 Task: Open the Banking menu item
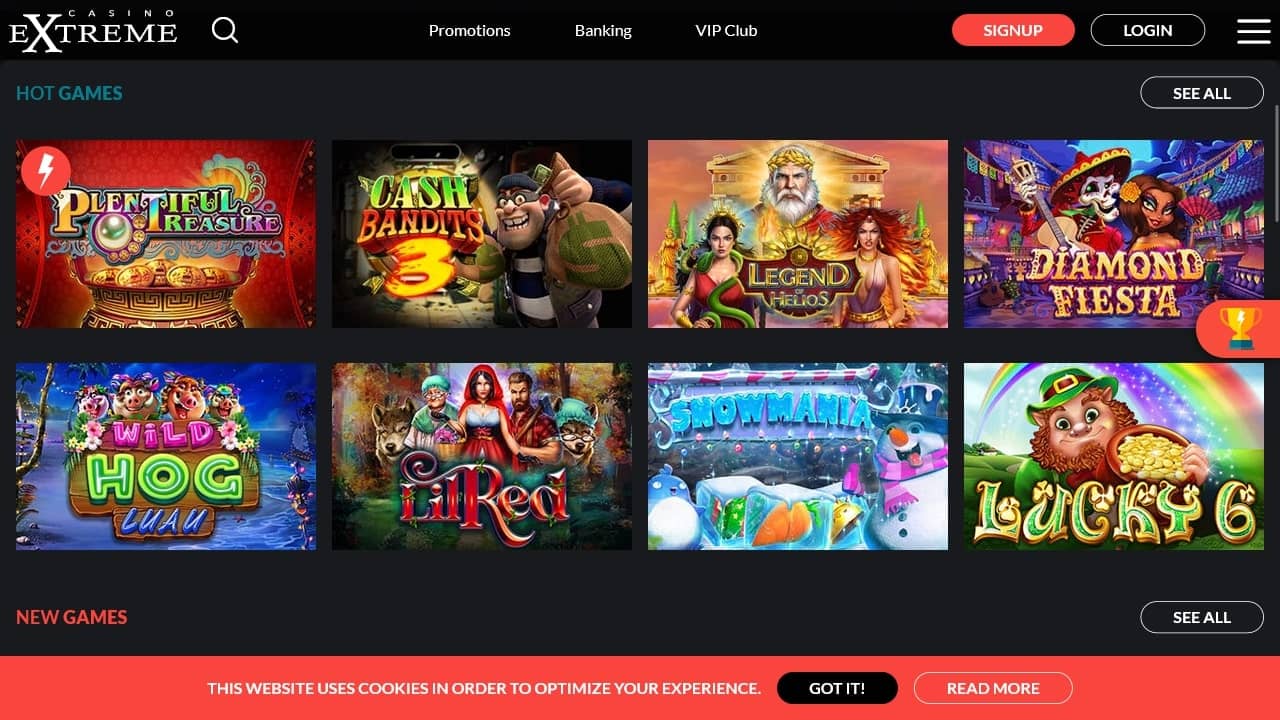[603, 30]
